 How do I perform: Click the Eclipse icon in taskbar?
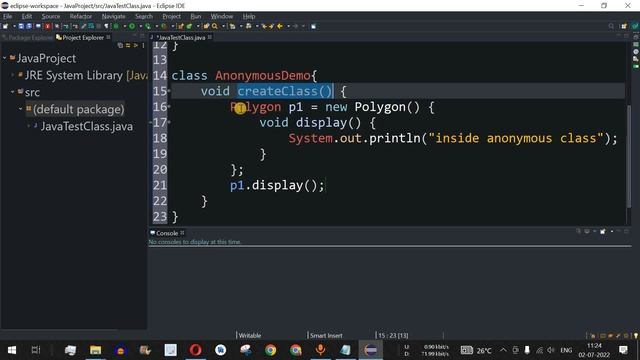[x=371, y=350]
